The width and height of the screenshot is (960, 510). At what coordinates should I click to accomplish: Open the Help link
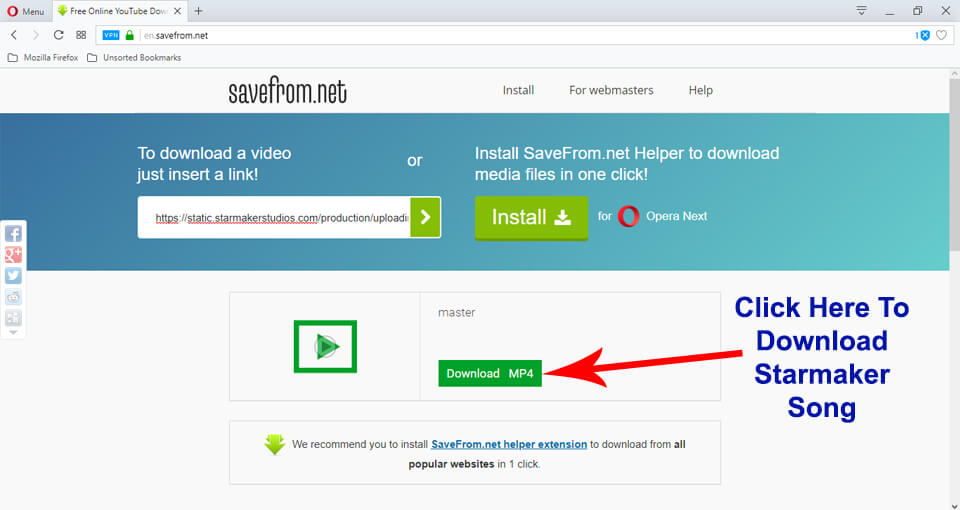tap(700, 90)
